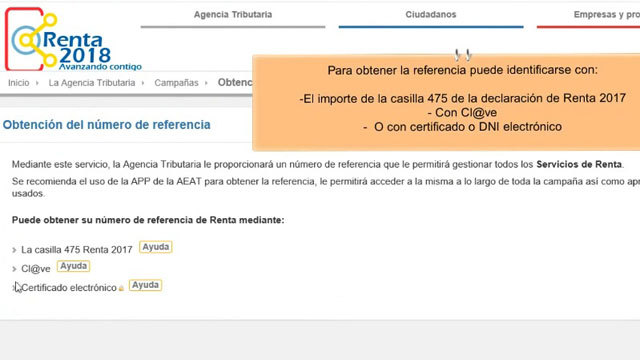Image resolution: width=640 pixels, height=360 pixels.
Task: Open Ayuda for casilla 475 Renta 2017
Action: 156,247
